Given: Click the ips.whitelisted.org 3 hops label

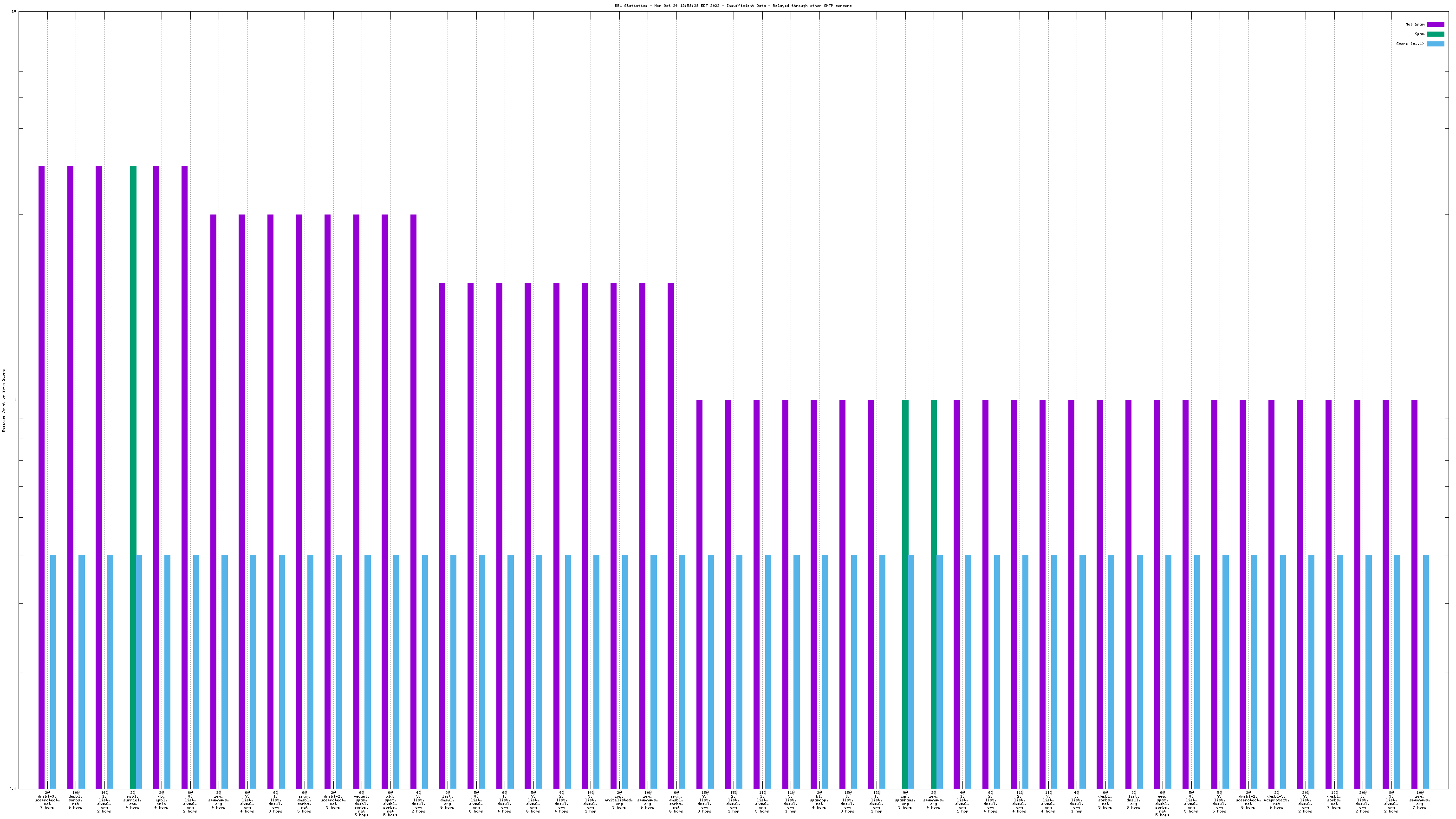Looking at the screenshot, I should tap(619, 800).
